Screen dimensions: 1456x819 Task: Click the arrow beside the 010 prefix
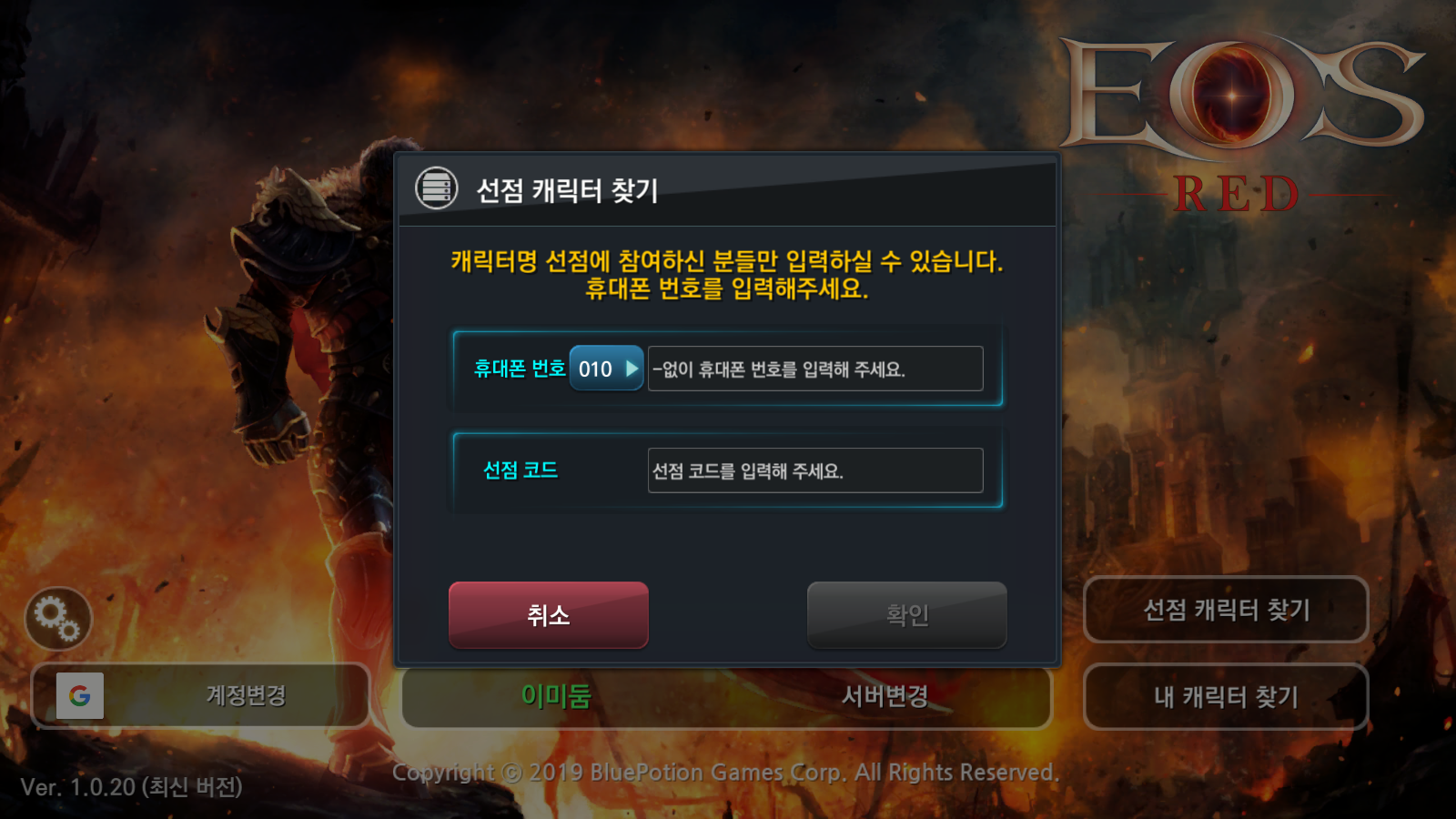632,369
